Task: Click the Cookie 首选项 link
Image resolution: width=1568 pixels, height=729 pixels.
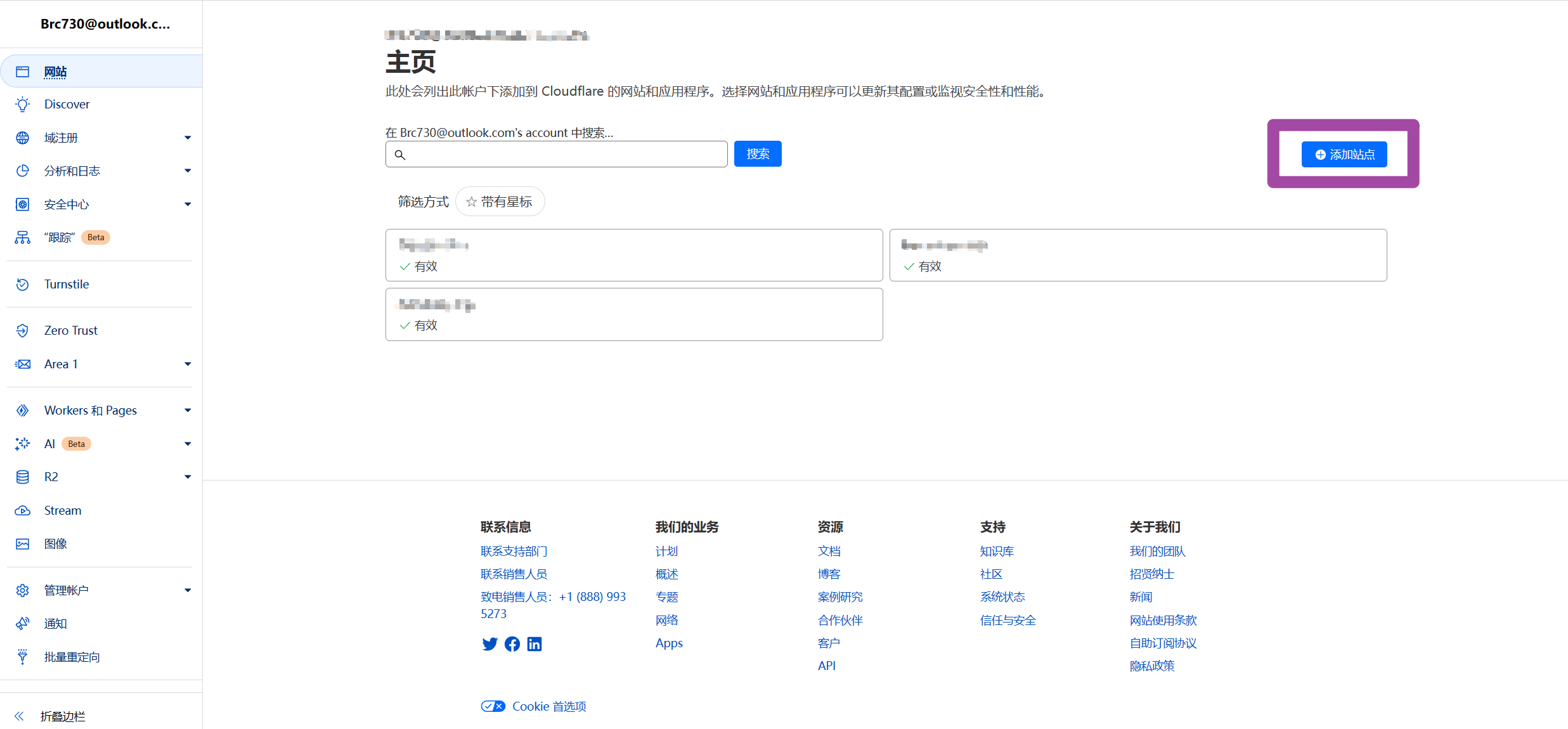Action: 549,706
